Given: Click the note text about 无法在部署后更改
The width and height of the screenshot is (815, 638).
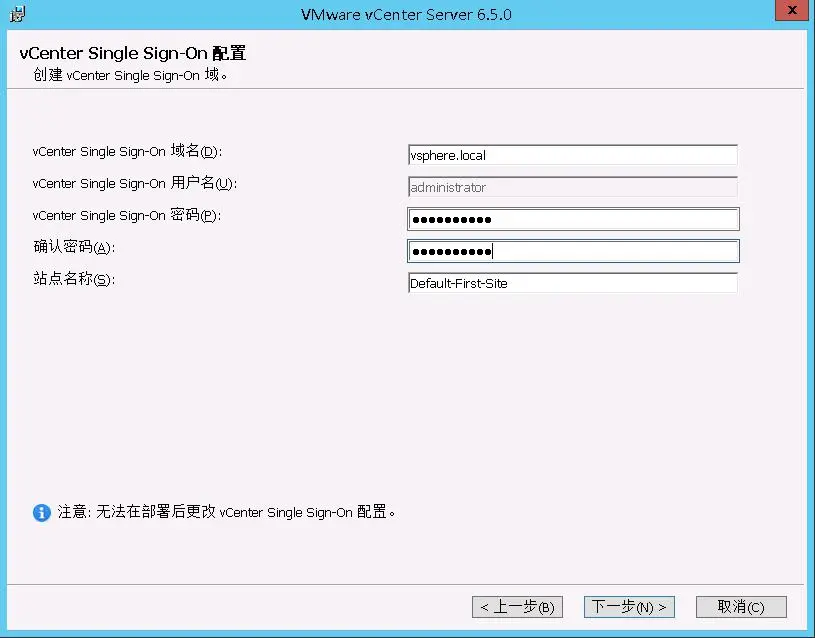Looking at the screenshot, I should (226, 512).
